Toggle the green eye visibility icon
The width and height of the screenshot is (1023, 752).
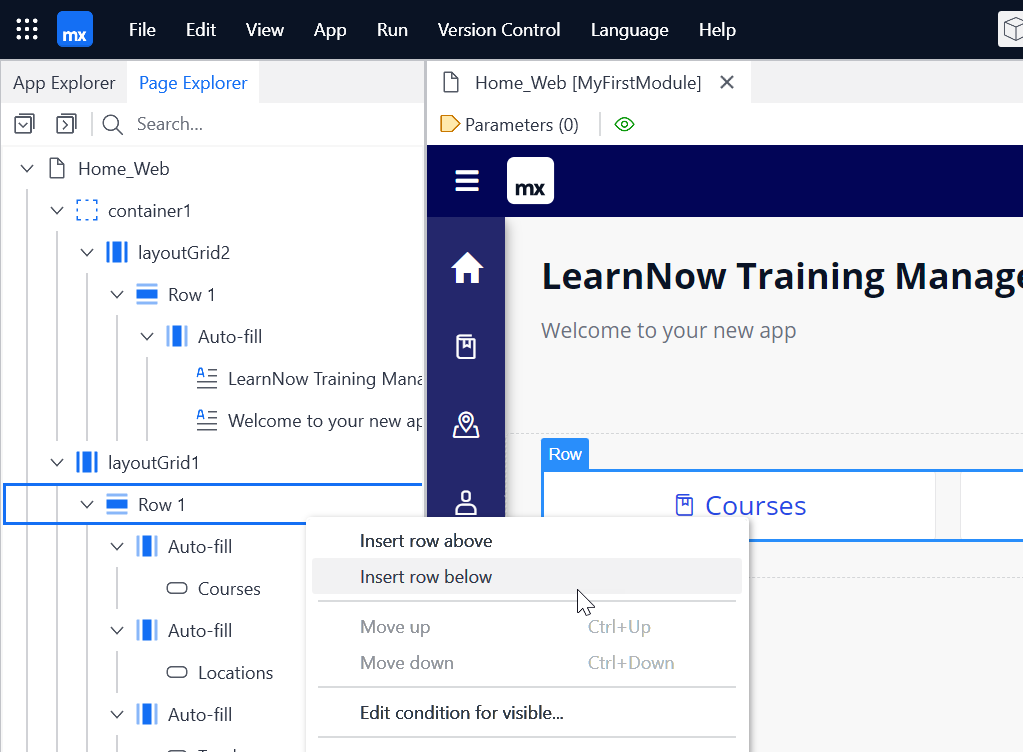(624, 124)
